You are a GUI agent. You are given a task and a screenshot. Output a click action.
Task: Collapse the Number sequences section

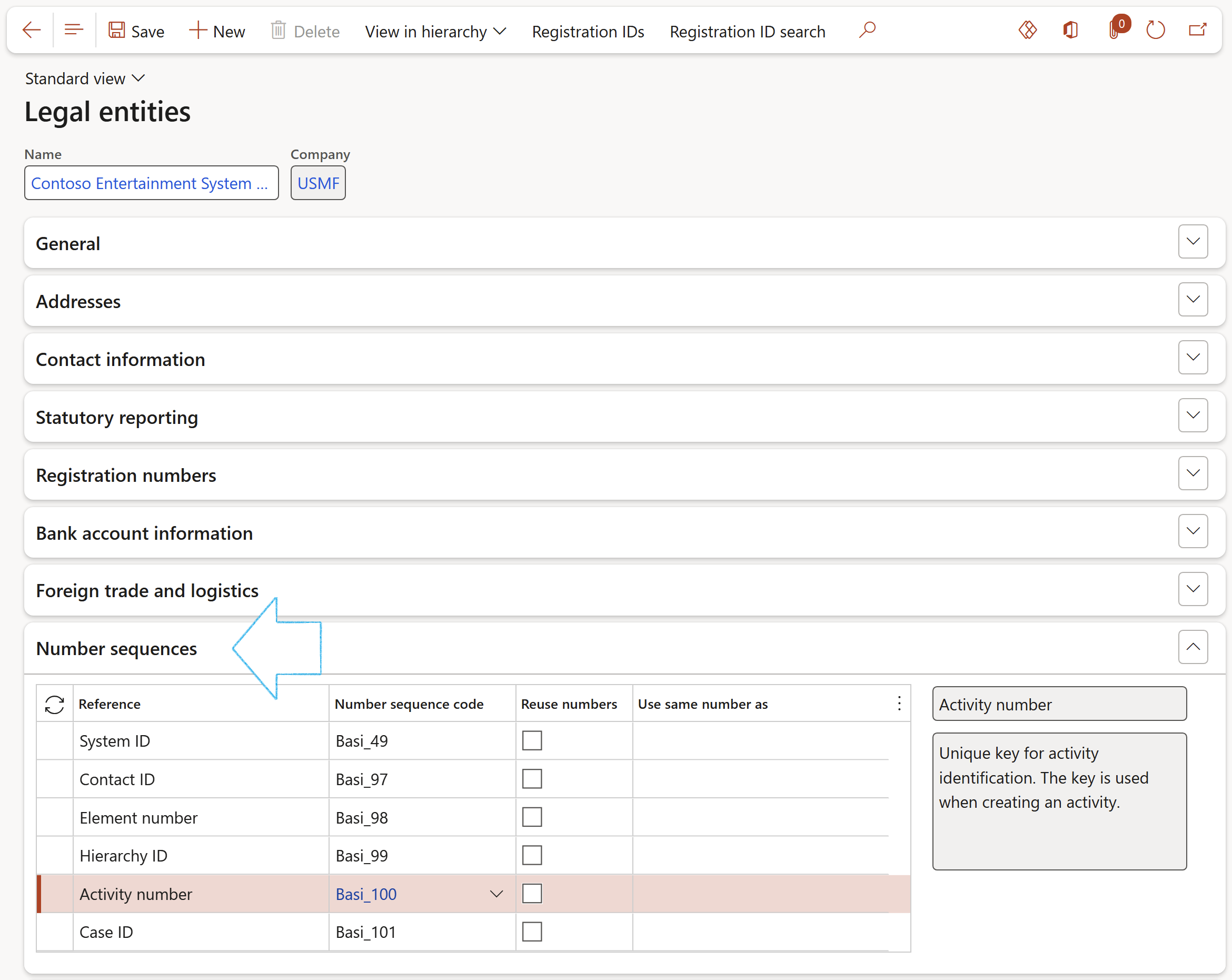pos(1193,647)
